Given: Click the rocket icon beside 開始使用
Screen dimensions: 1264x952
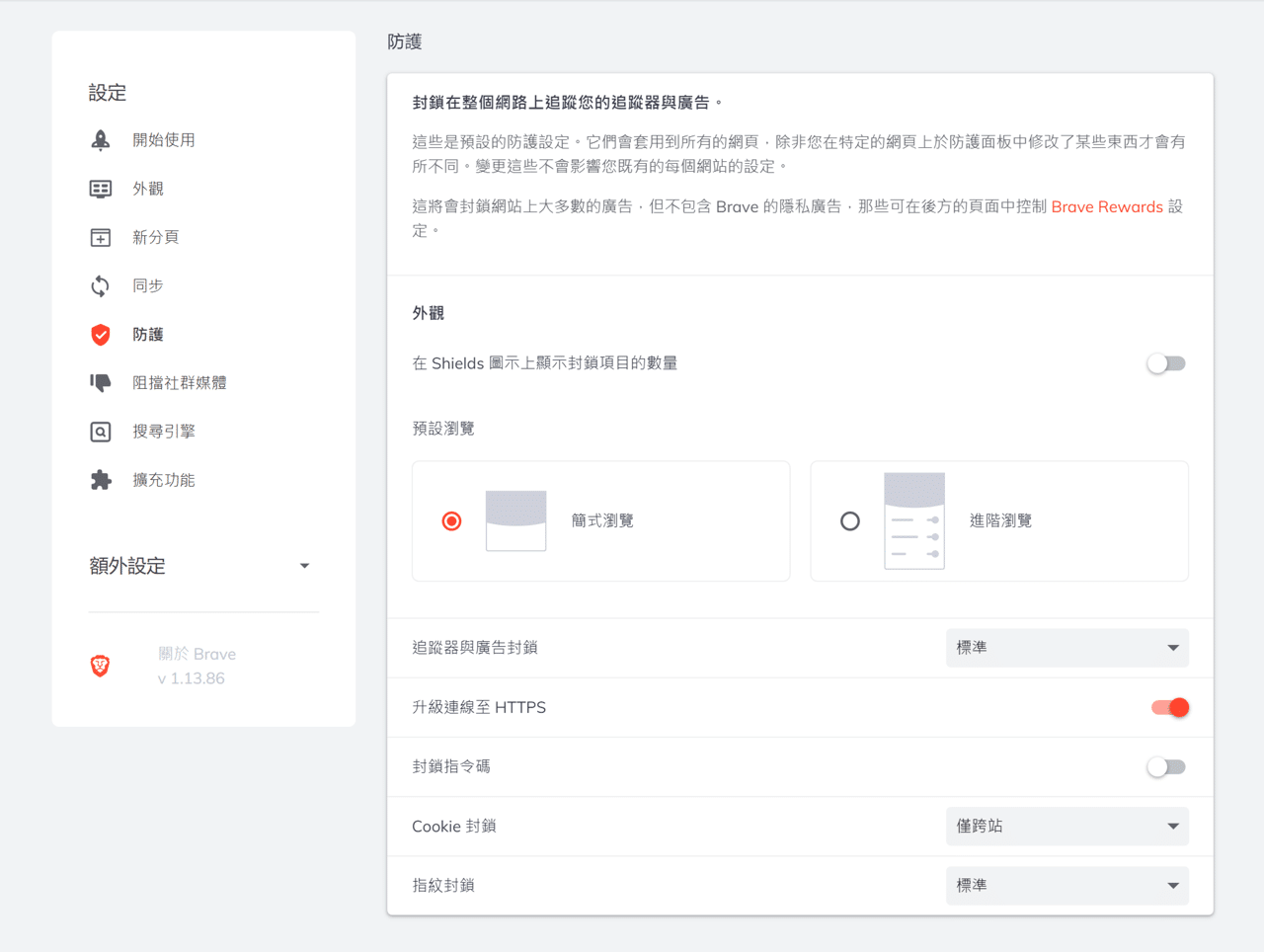Looking at the screenshot, I should [x=101, y=140].
